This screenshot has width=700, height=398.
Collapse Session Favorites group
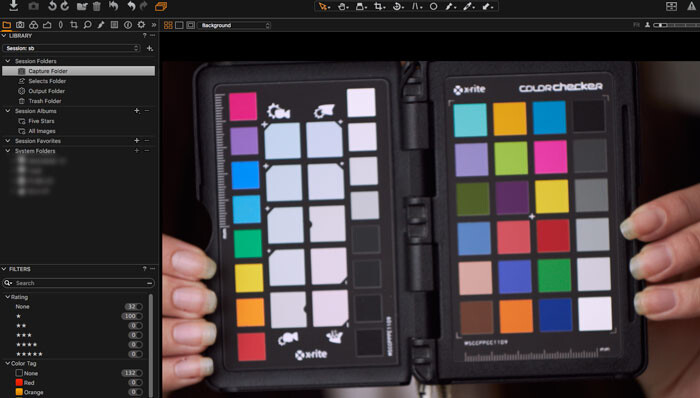click(8, 141)
